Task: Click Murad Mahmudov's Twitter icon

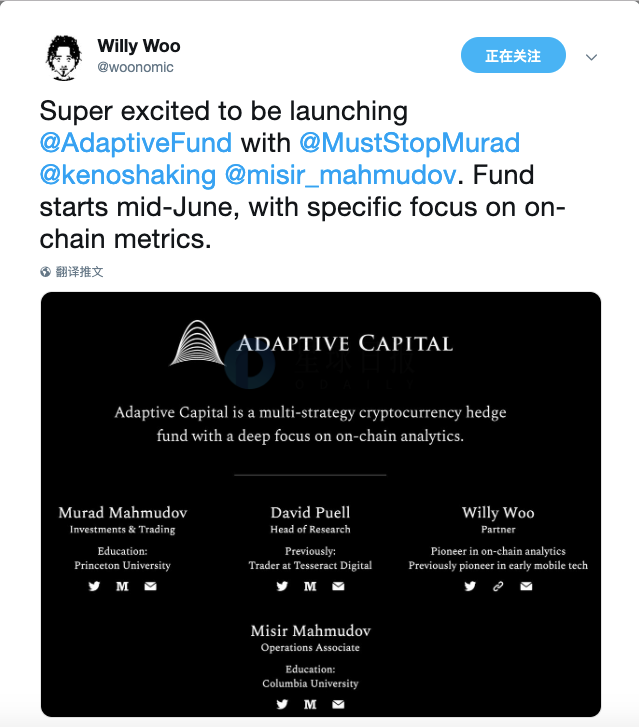Action: [94, 586]
